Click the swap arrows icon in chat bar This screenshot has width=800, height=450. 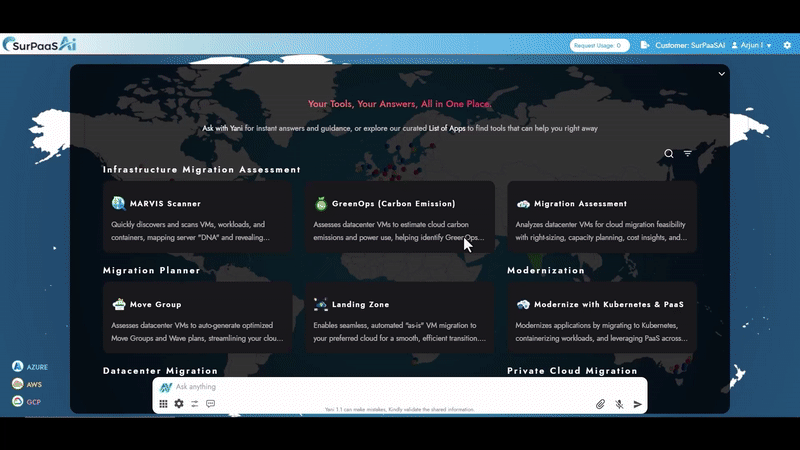pos(195,404)
